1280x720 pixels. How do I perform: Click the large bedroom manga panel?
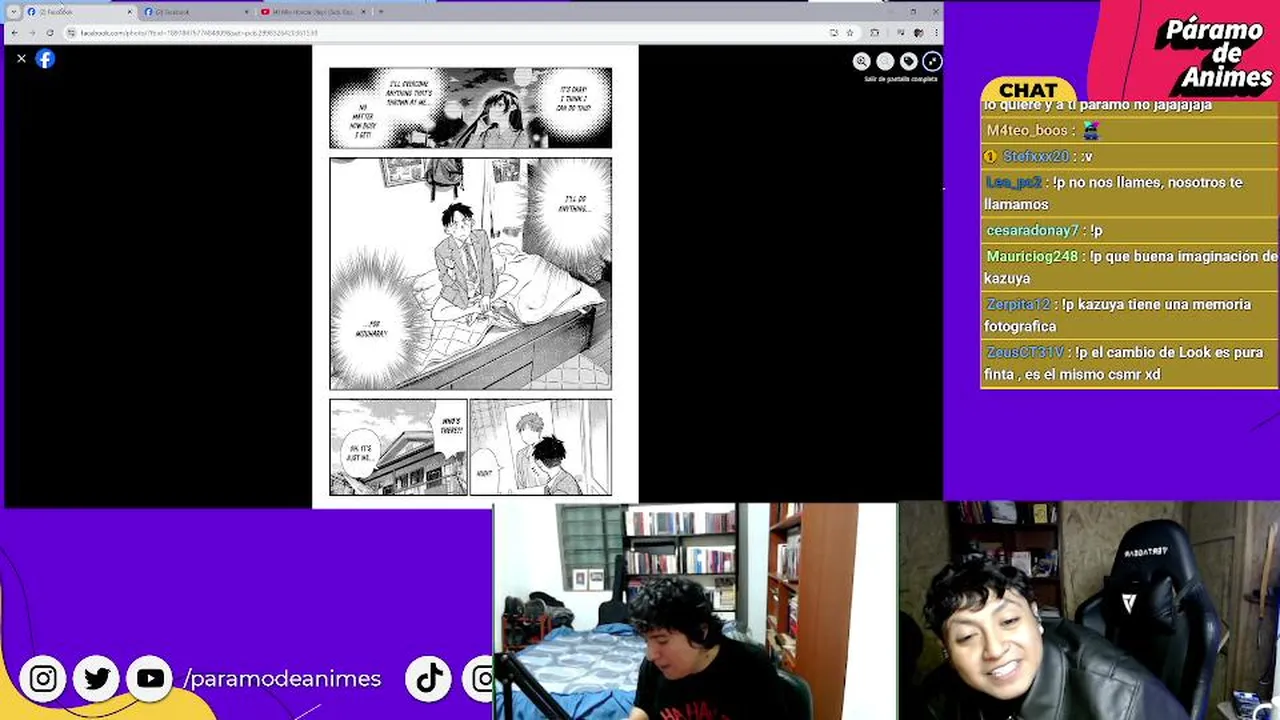tap(470, 273)
